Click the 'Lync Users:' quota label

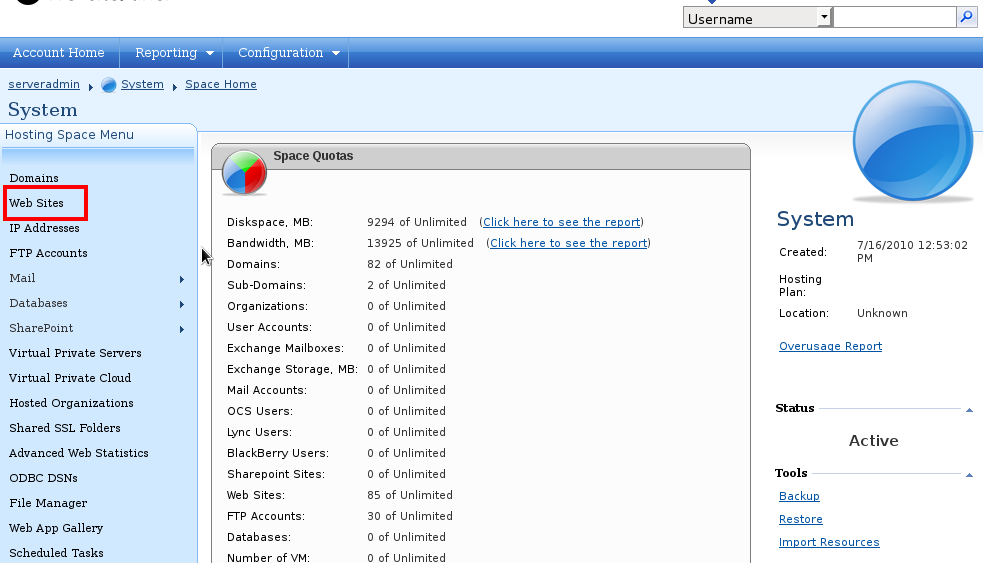(260, 433)
